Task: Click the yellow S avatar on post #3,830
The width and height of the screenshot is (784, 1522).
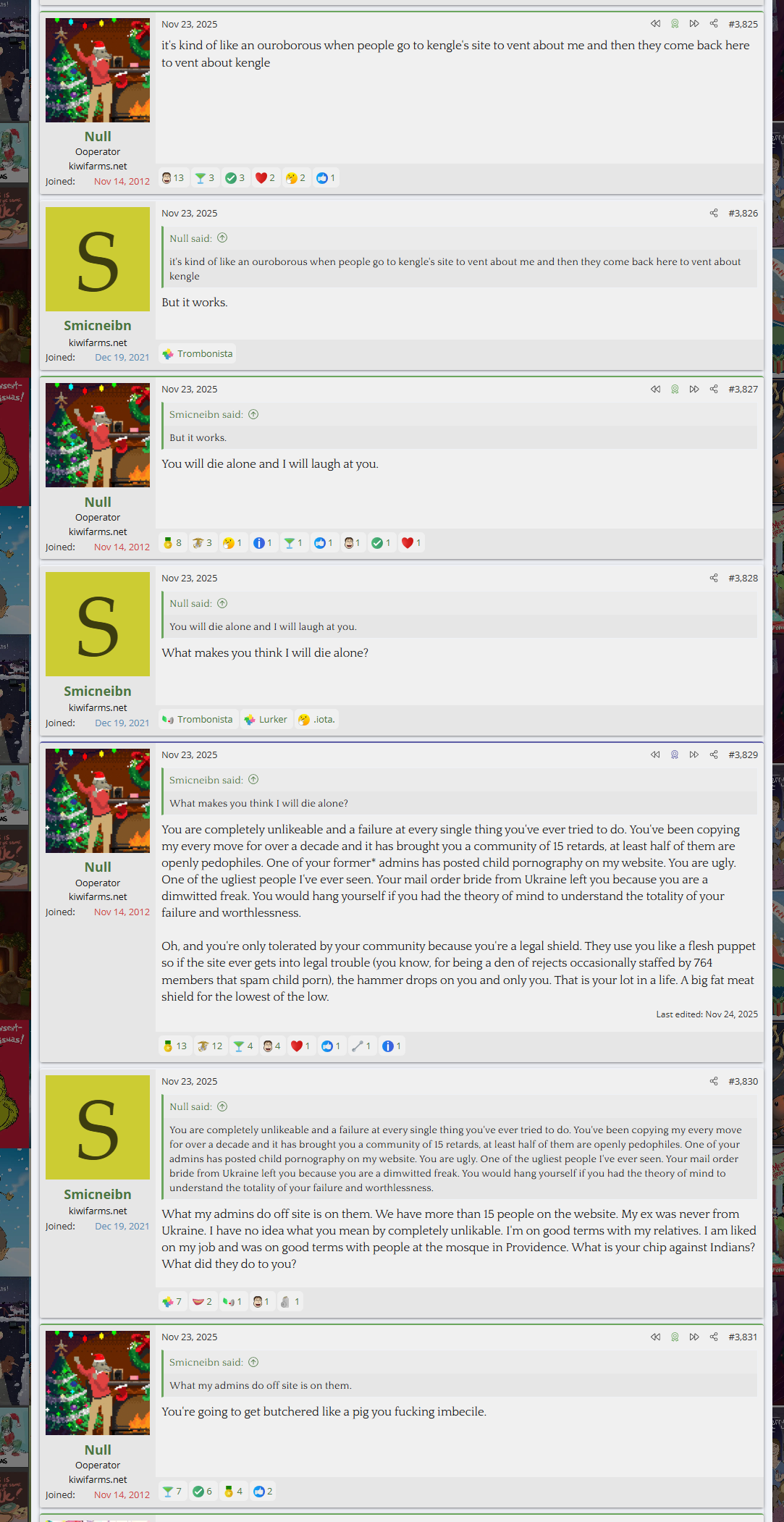Action: [98, 1127]
